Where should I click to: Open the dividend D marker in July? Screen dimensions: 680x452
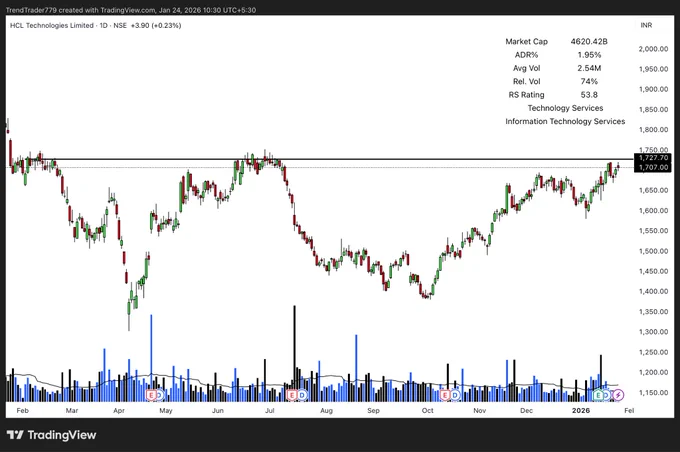302,395
